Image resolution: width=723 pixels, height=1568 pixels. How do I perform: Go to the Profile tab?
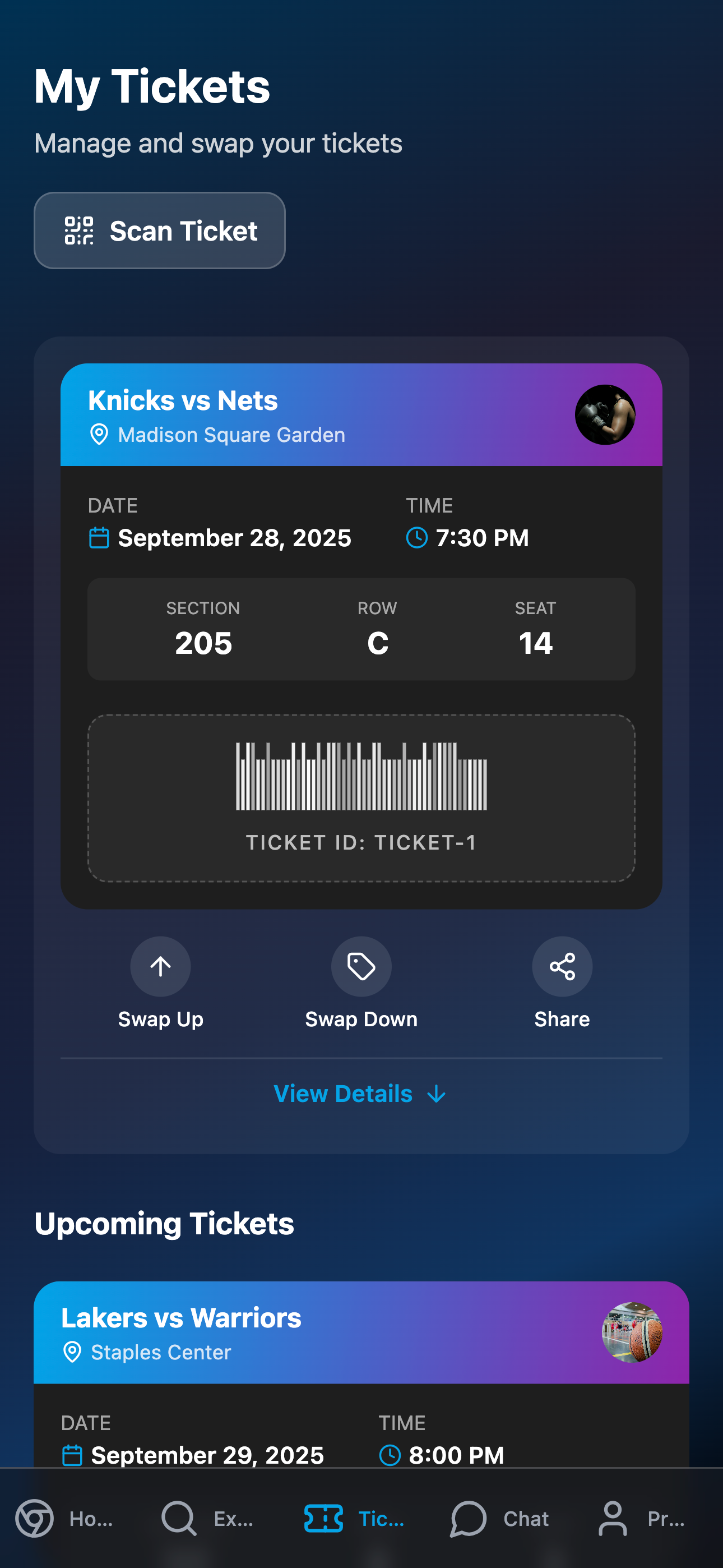[x=643, y=1519]
